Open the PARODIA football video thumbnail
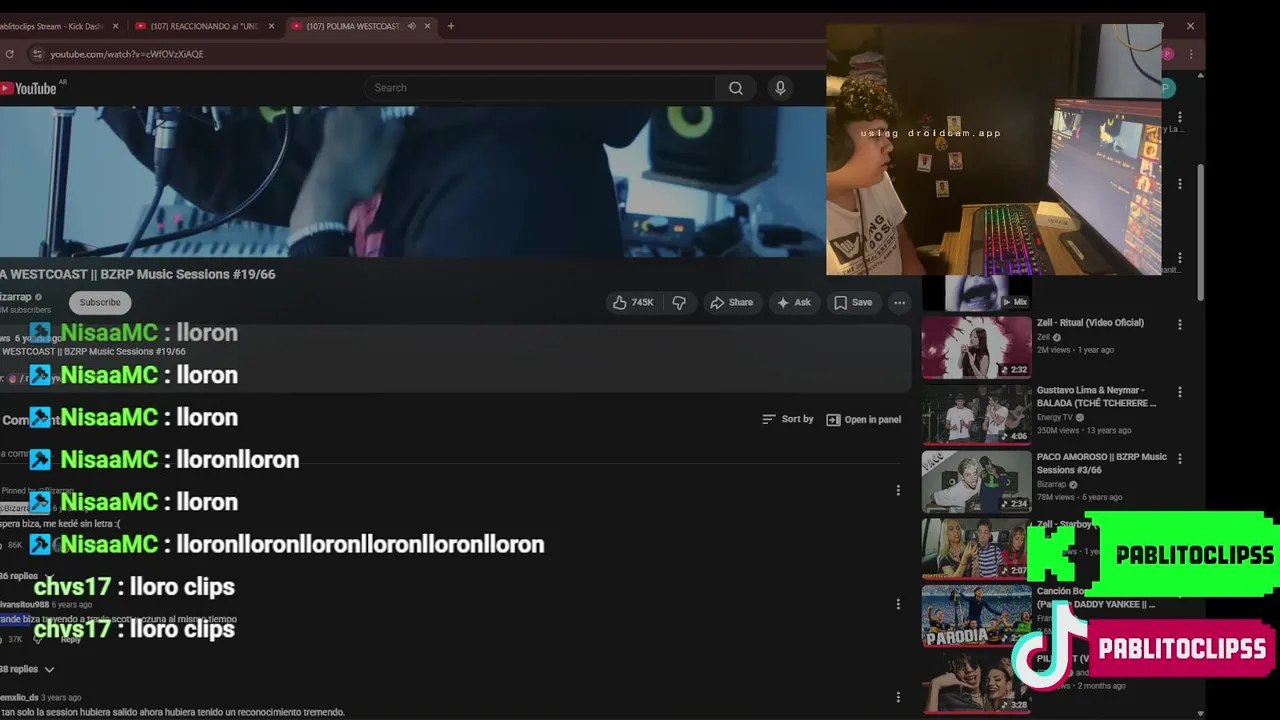Viewport: 1280px width, 720px height. point(976,616)
